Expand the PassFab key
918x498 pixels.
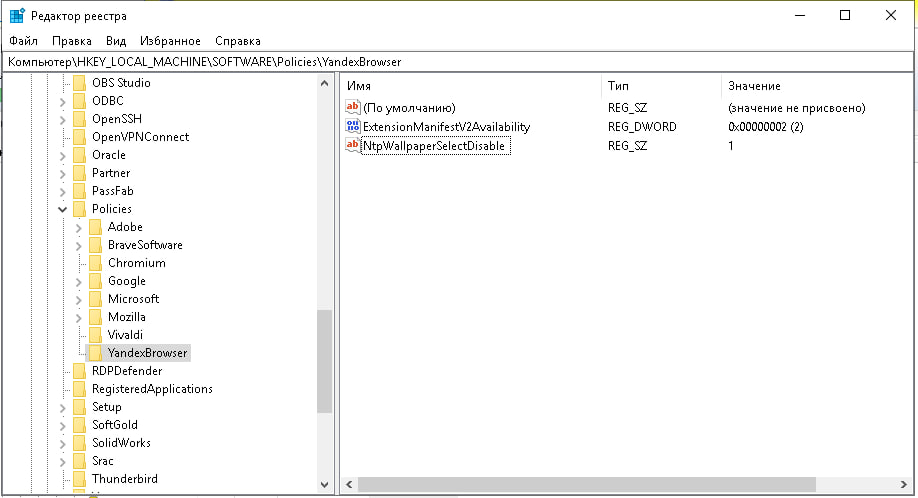tap(63, 192)
